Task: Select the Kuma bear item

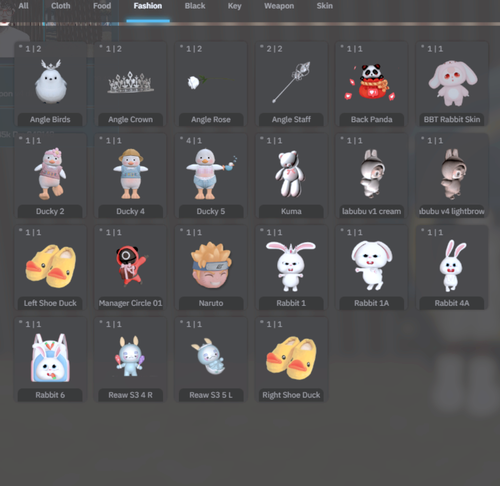Action: [x=290, y=174]
